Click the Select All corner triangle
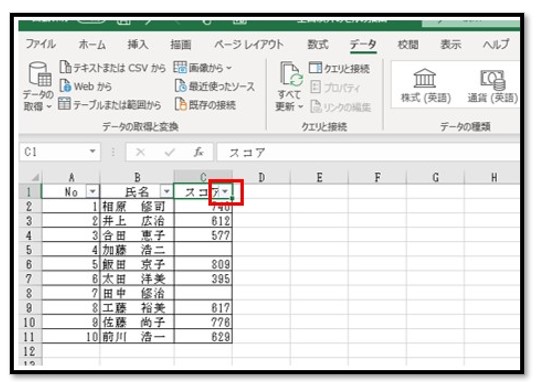Screen dimensions: 538x382 pos(35,177)
